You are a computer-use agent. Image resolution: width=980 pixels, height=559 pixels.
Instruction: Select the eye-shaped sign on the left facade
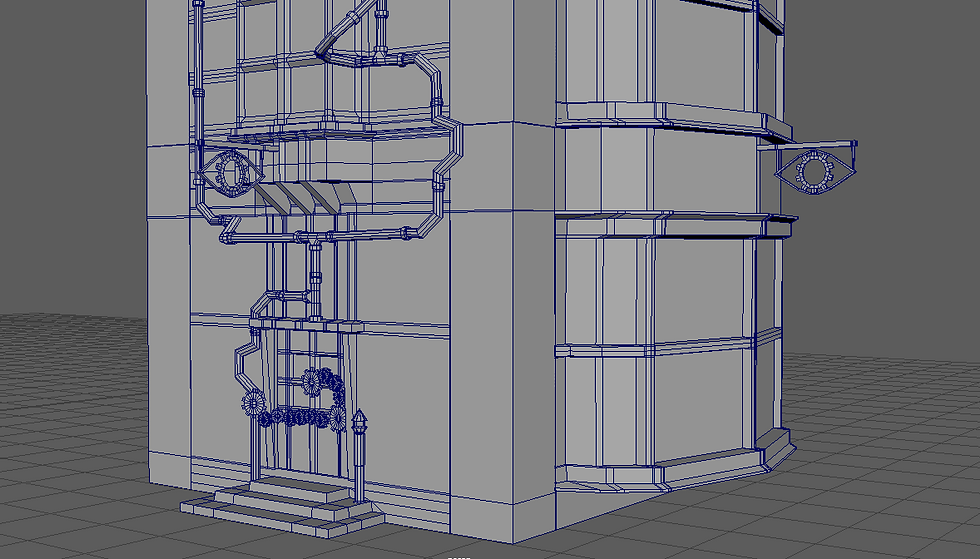tap(229, 173)
